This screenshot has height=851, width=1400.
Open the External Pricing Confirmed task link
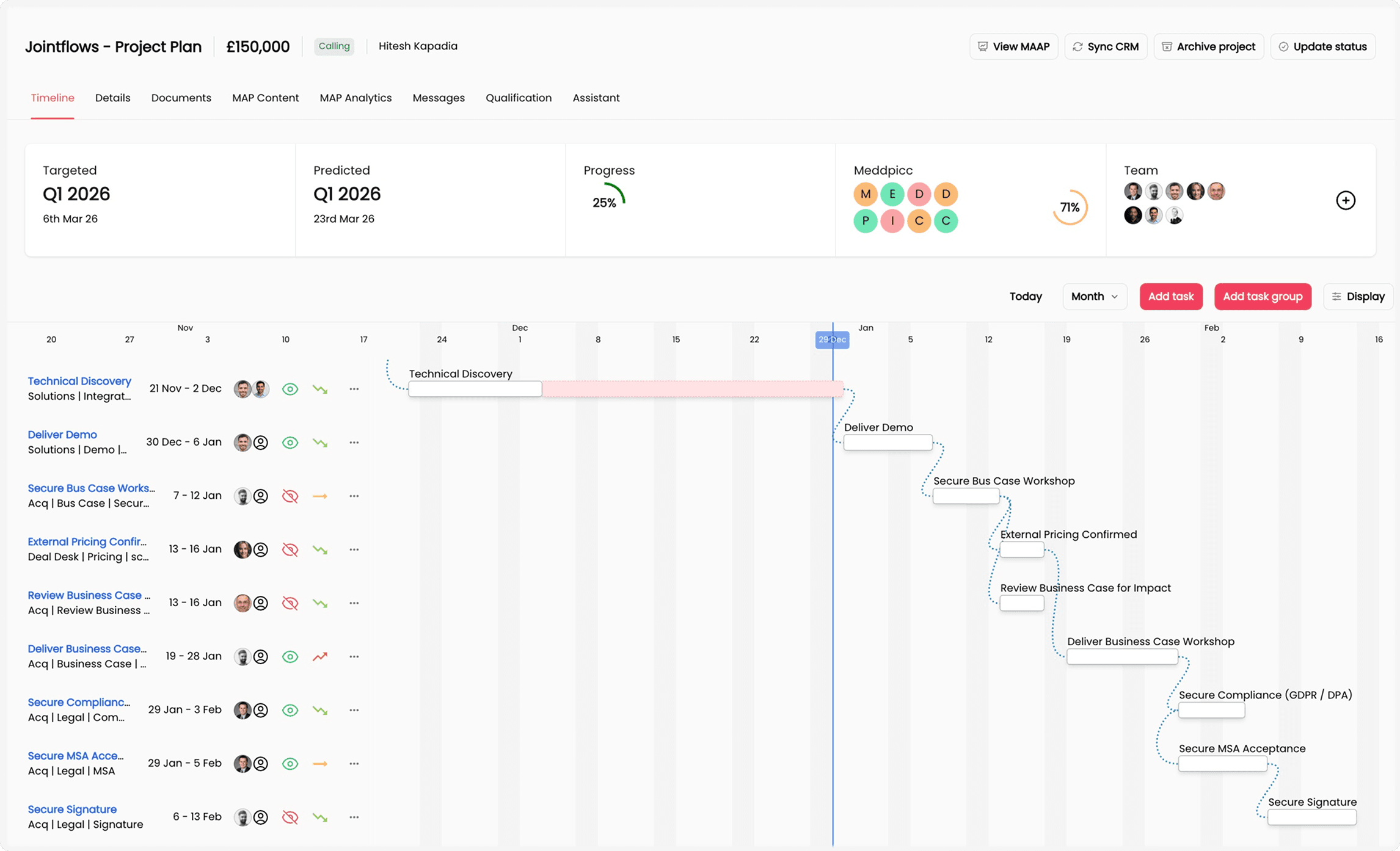coord(87,541)
